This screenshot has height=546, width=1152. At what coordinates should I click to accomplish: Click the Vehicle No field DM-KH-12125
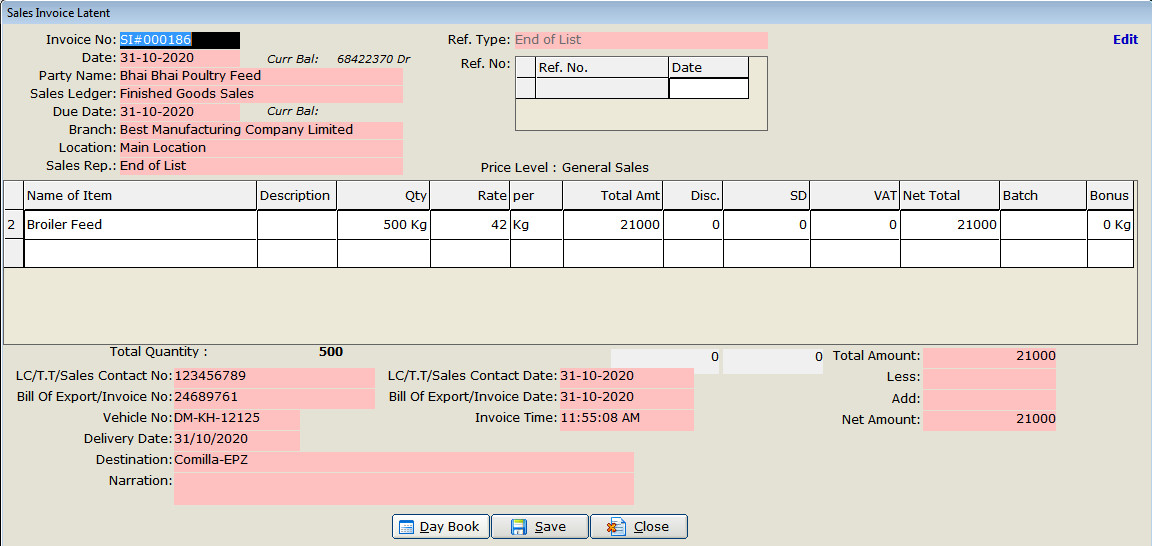pos(237,418)
